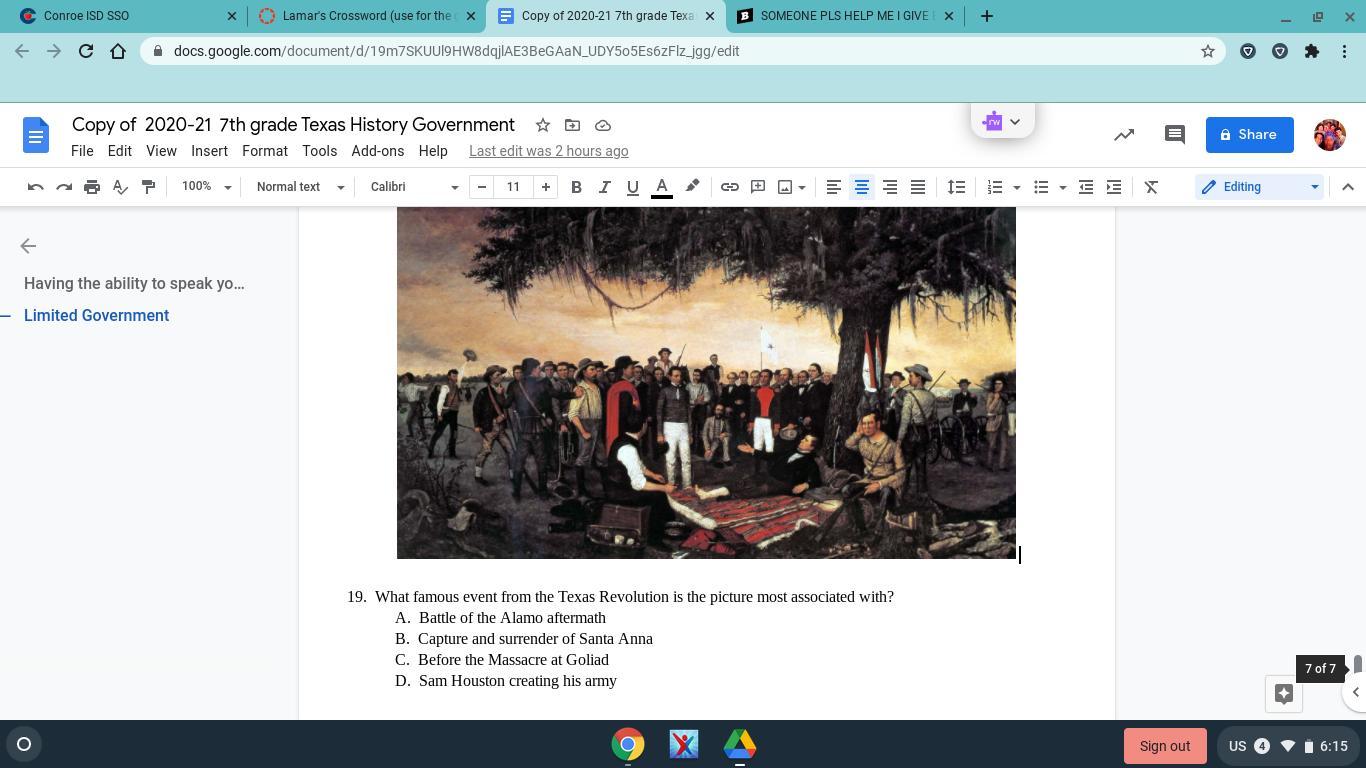Viewport: 1366px width, 768px height.
Task: Toggle italic formatting
Action: (x=604, y=187)
